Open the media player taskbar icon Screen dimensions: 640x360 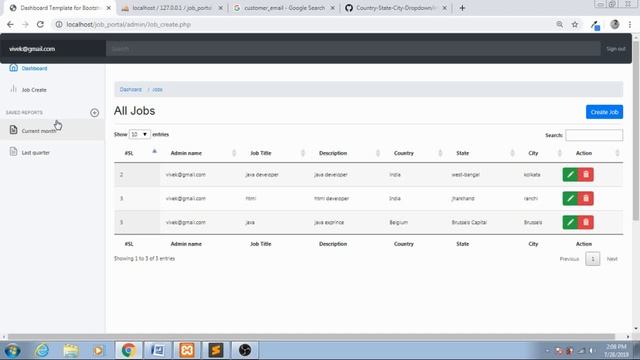pos(98,350)
